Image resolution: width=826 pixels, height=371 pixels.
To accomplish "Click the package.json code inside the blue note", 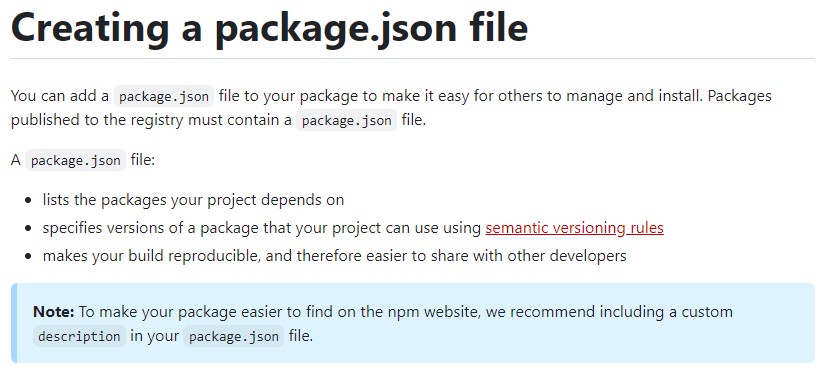I will (x=233, y=336).
